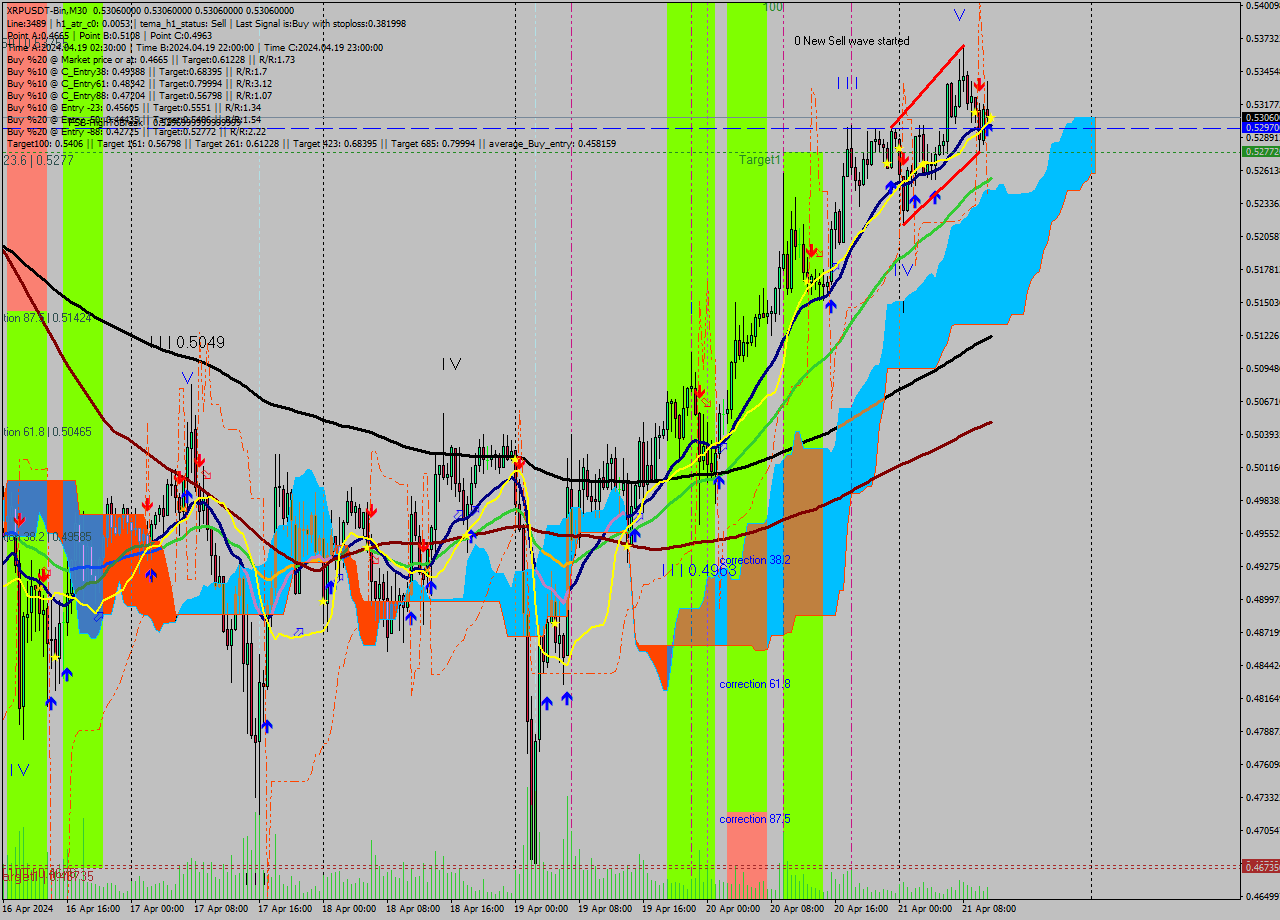Click the 'Buy %10 @ C_Entry88' line
Image resolution: width=1280 pixels, height=920 pixels.
point(137,95)
